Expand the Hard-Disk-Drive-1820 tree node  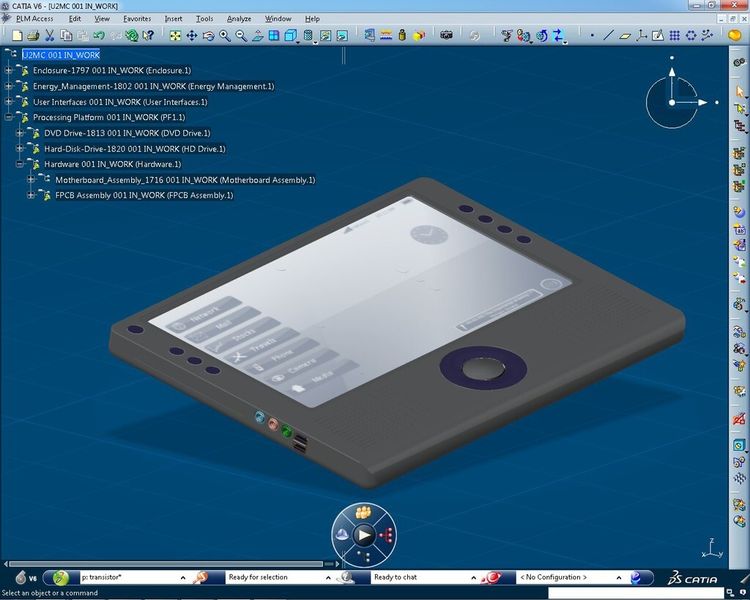click(x=20, y=149)
